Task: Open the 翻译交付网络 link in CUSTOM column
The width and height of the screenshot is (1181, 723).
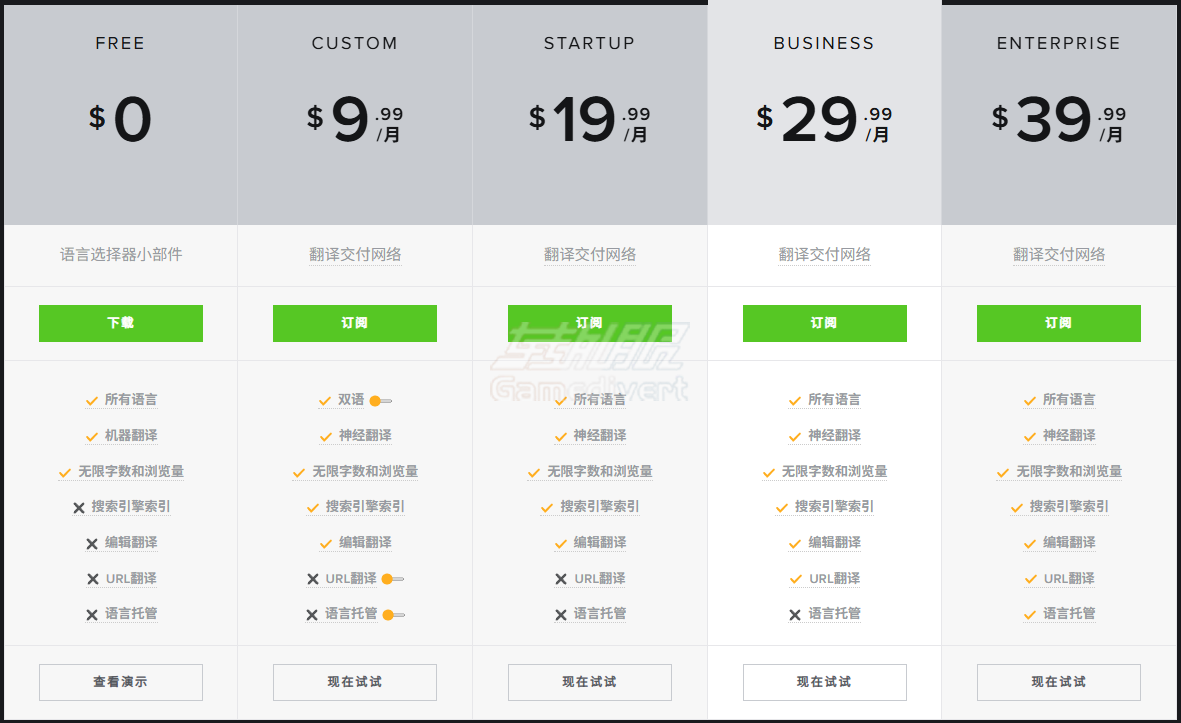Action: [354, 255]
